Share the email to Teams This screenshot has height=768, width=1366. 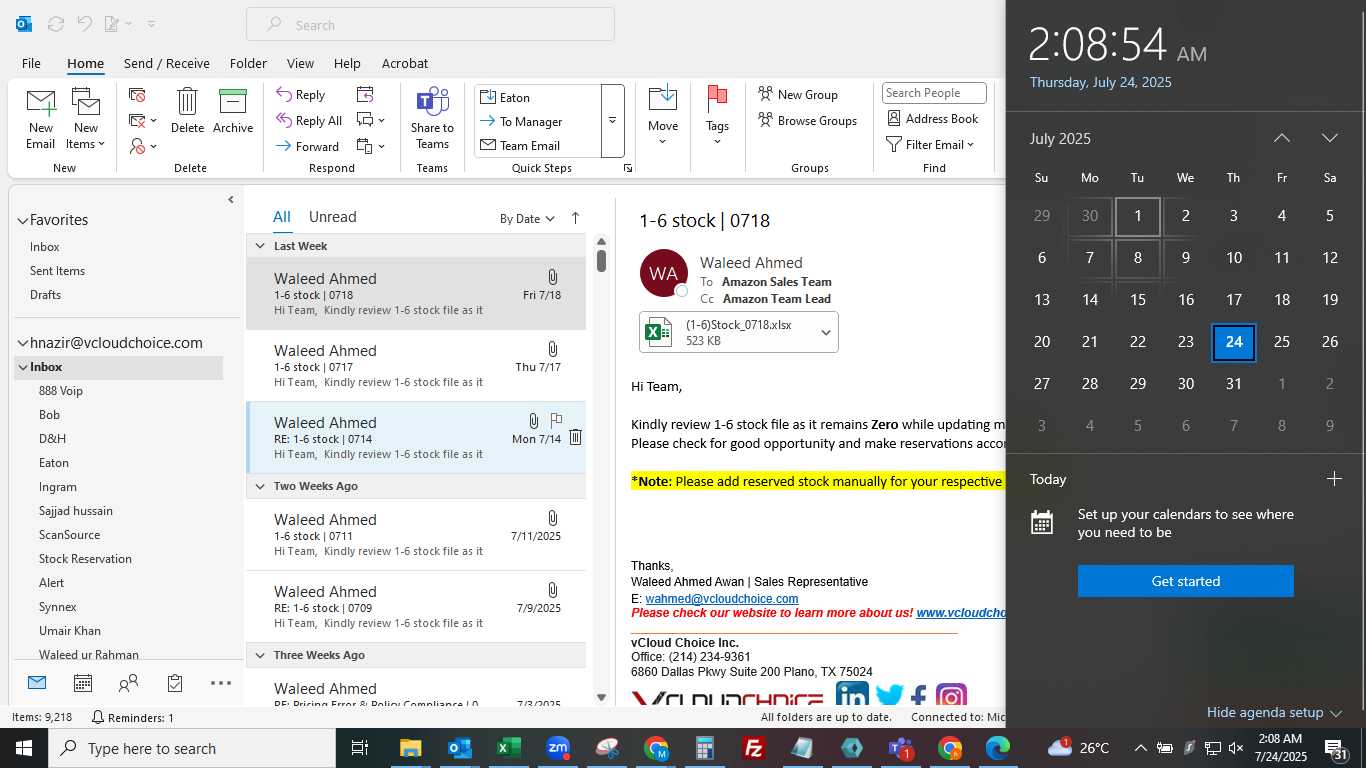[432, 118]
